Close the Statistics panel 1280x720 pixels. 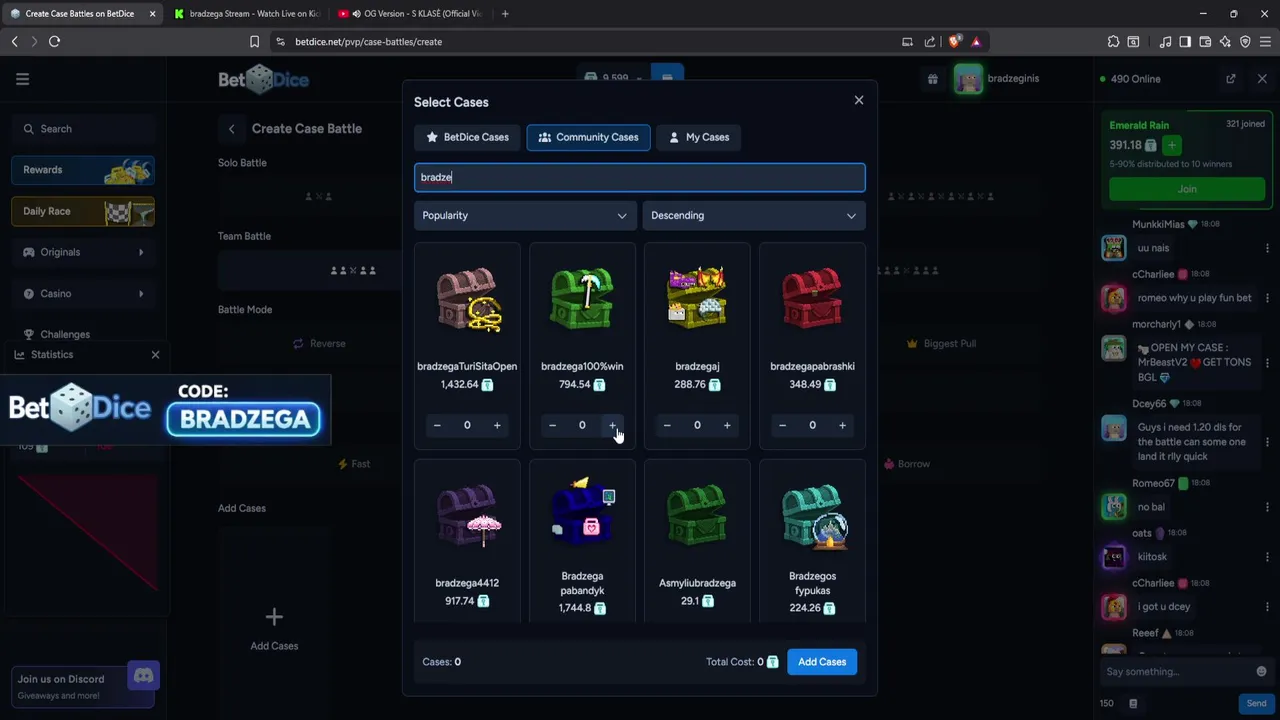pos(155,355)
